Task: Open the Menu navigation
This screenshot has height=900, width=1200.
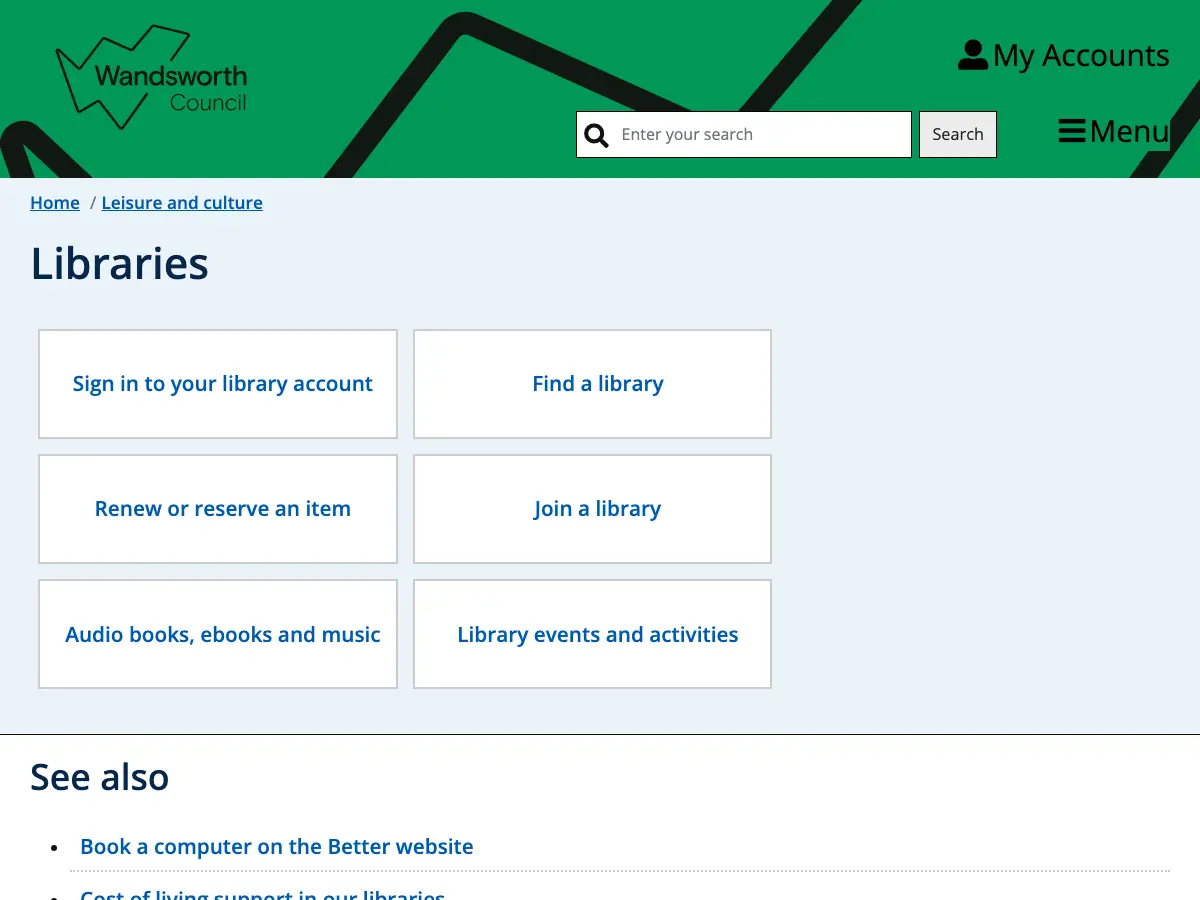Action: tap(1114, 131)
